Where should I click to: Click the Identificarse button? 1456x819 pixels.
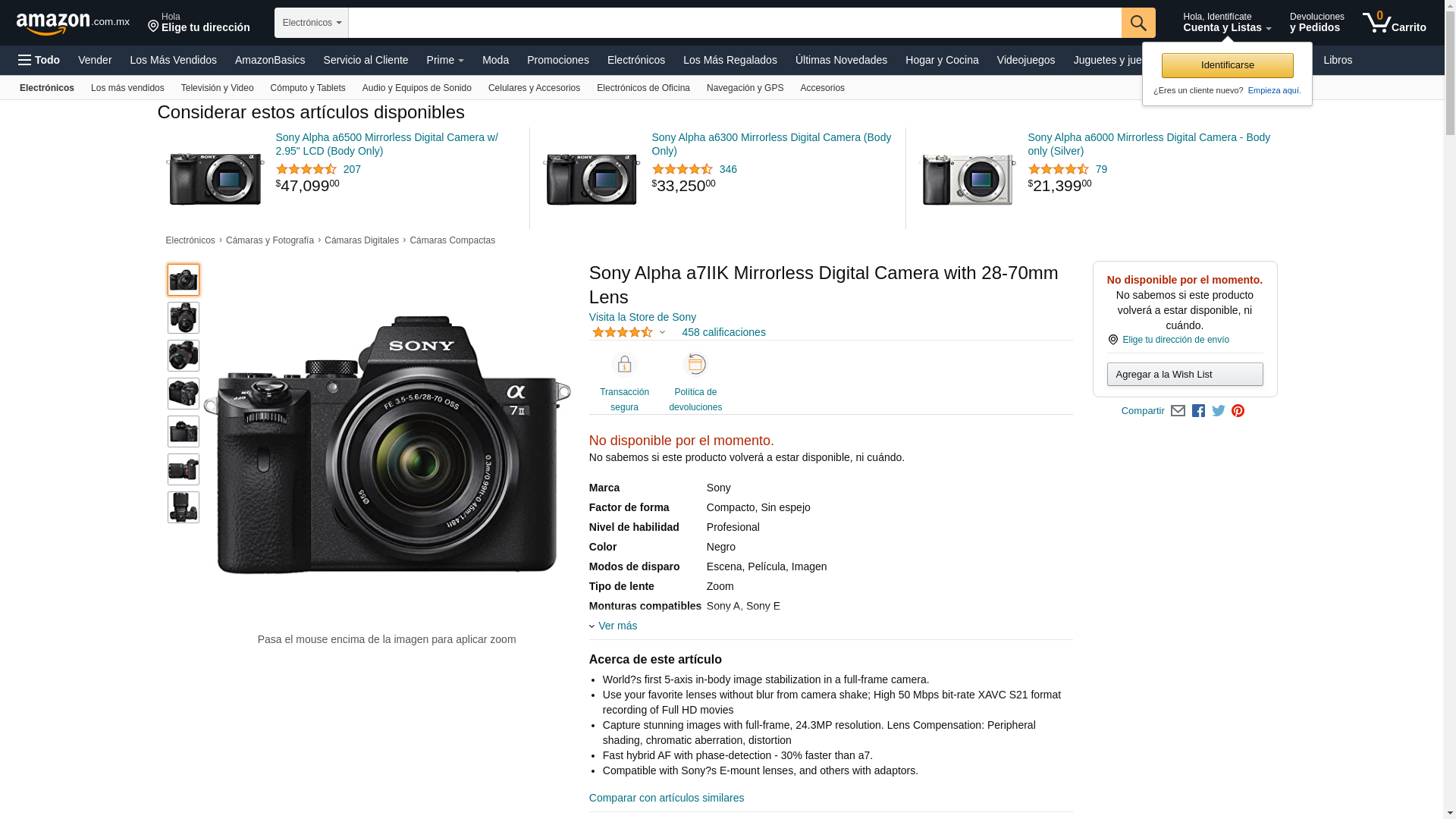[1227, 65]
